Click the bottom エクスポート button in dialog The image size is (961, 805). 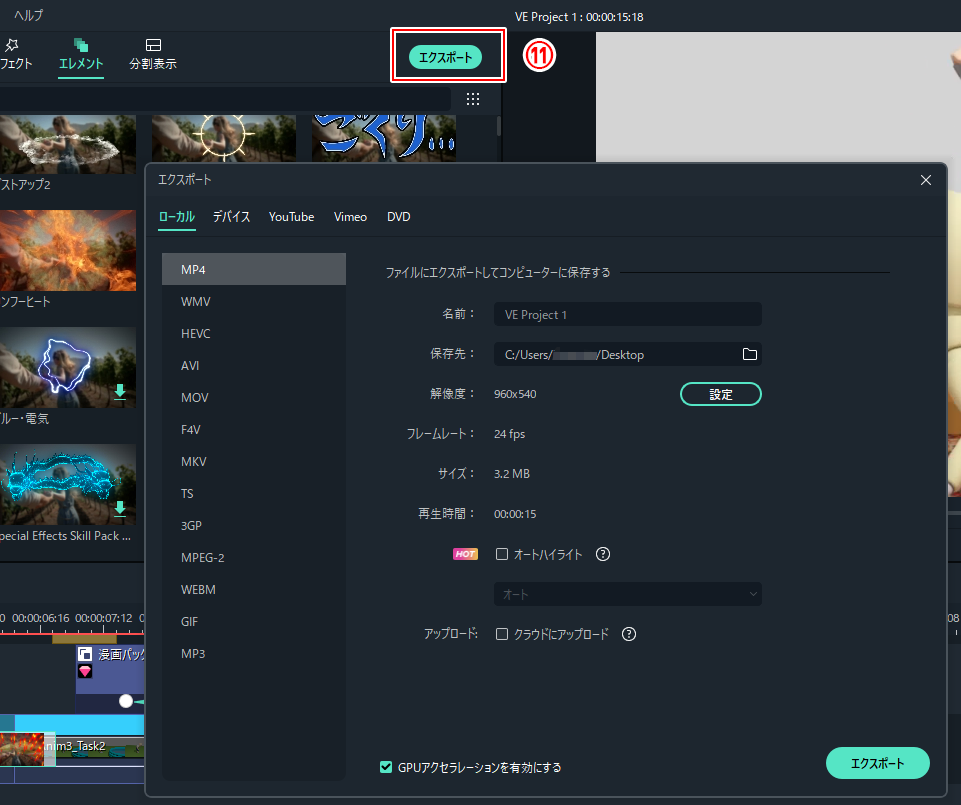point(877,763)
